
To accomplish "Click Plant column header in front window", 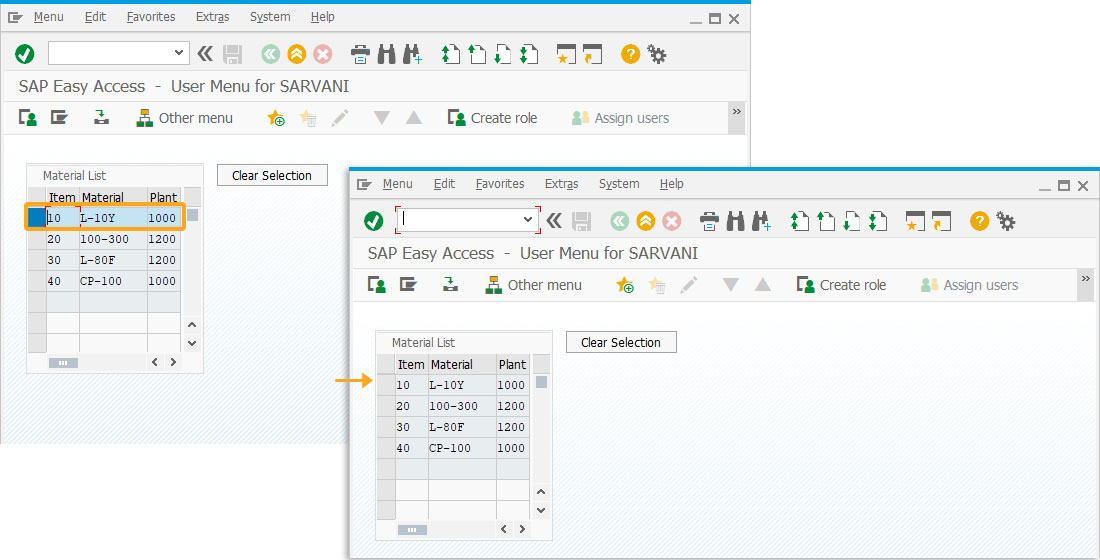I will (x=512, y=364).
